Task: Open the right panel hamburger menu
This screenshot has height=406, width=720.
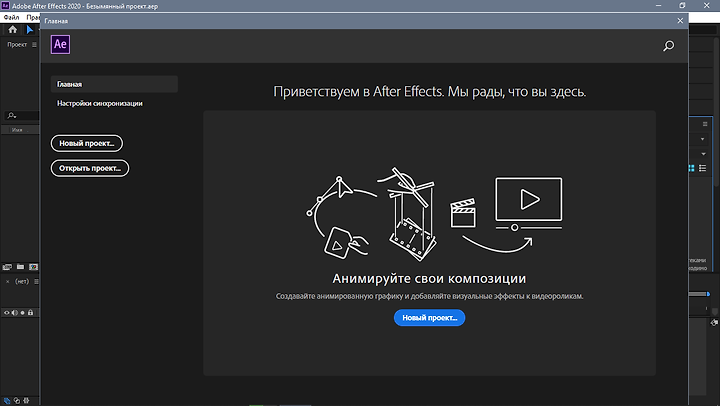Action: click(x=705, y=124)
